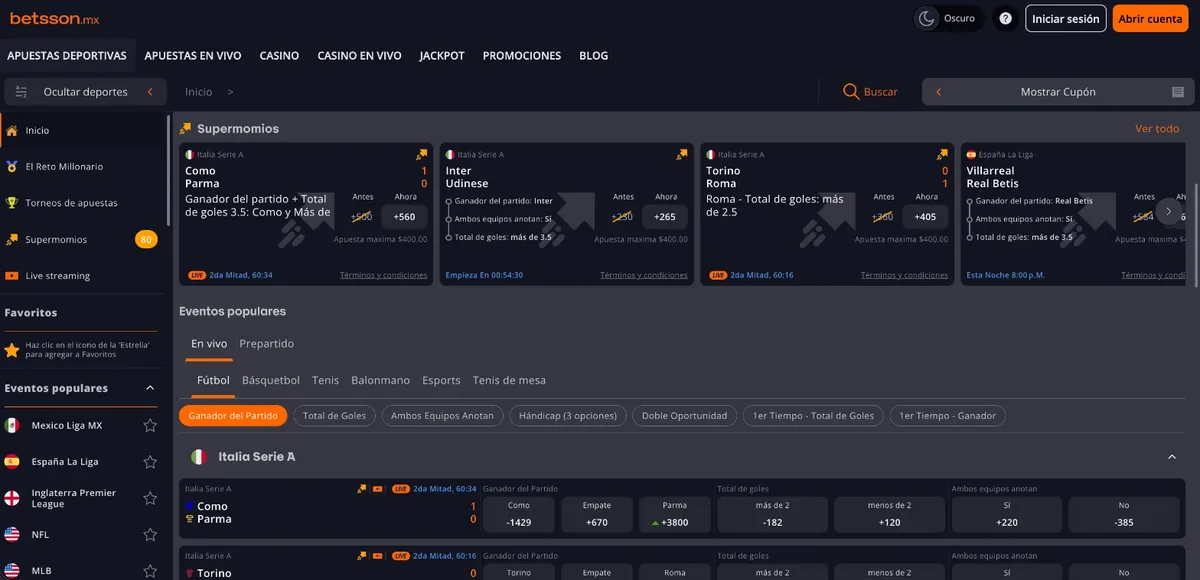Select Inicio home icon in sidebar
The height and width of the screenshot is (580, 1200).
pyautogui.click(x=11, y=130)
